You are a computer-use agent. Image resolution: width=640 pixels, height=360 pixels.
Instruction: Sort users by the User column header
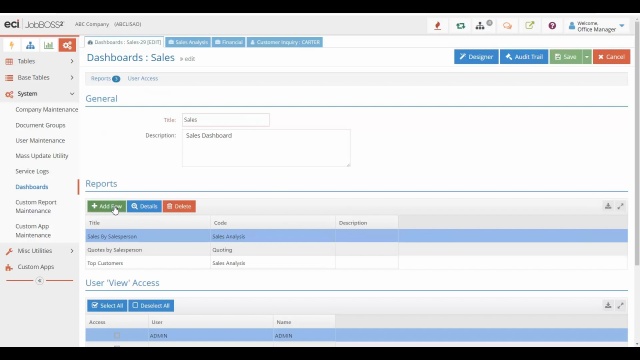click(211, 322)
